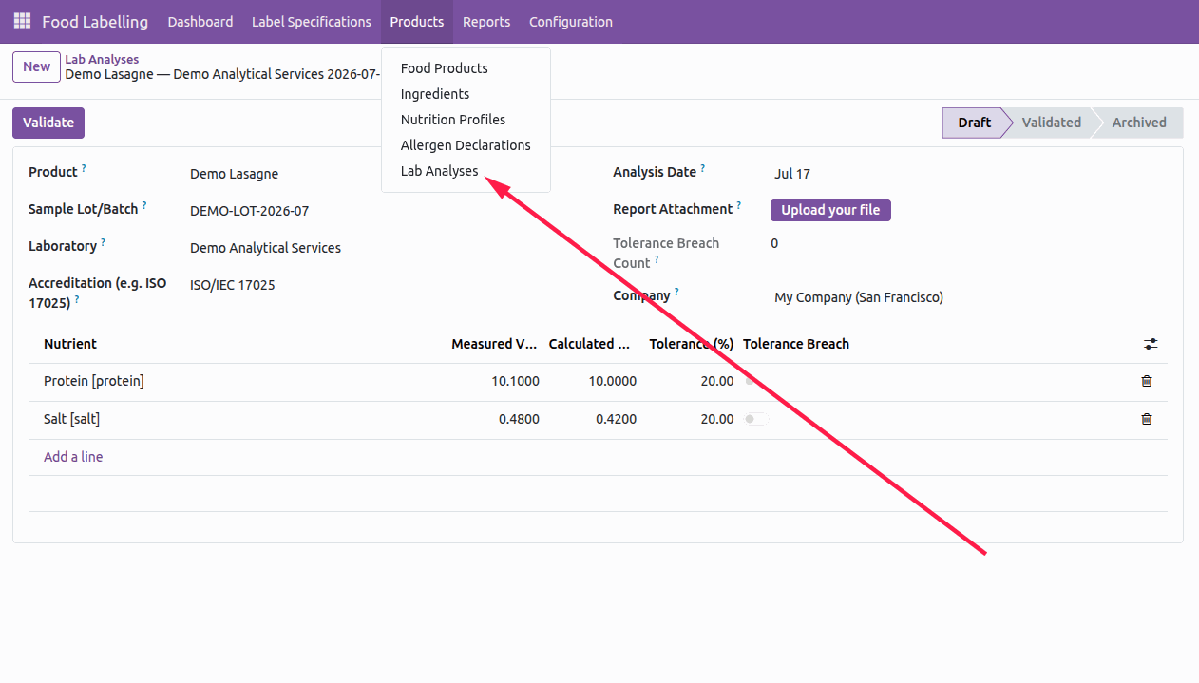This screenshot has width=1199, height=683.
Task: Set status to Archived in status bar
Action: pos(1139,122)
